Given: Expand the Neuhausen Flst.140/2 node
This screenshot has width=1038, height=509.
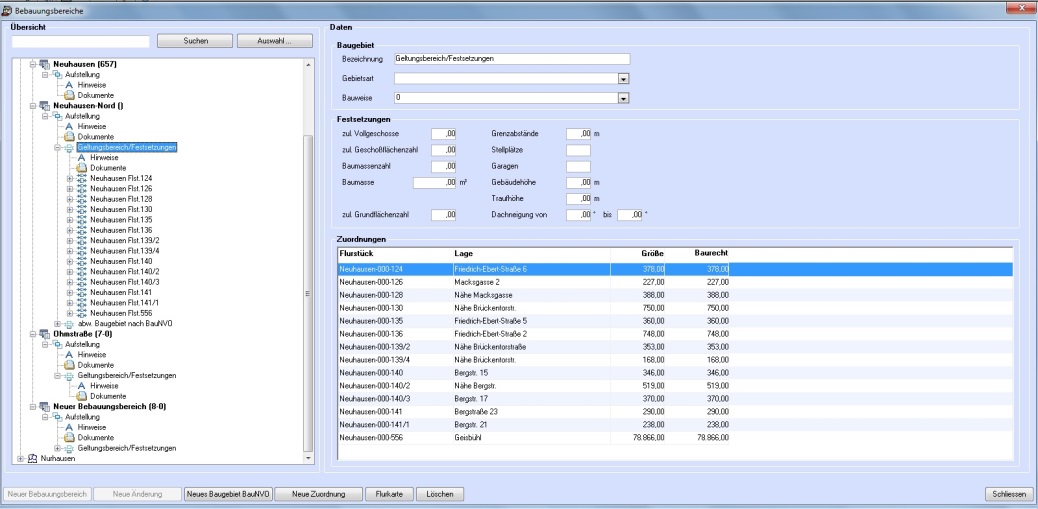Looking at the screenshot, I should tap(70, 271).
